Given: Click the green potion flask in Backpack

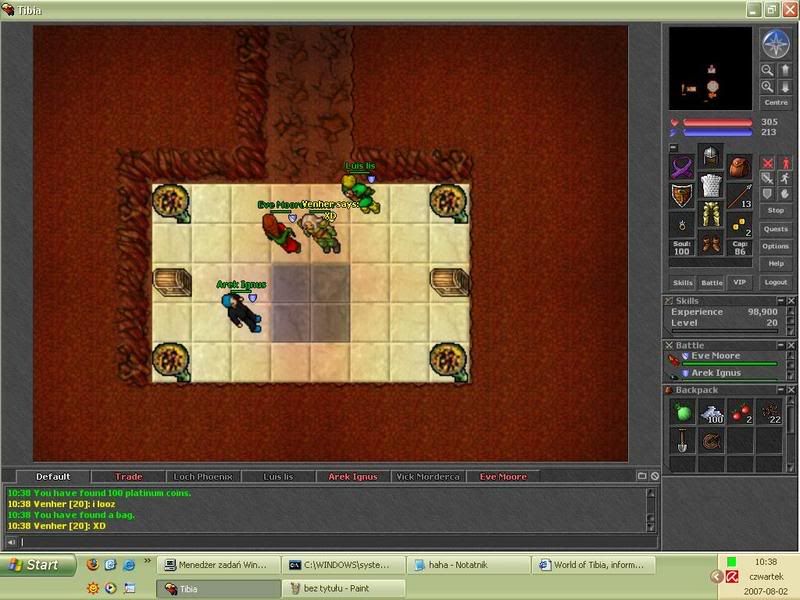Looking at the screenshot, I should coord(683,412).
